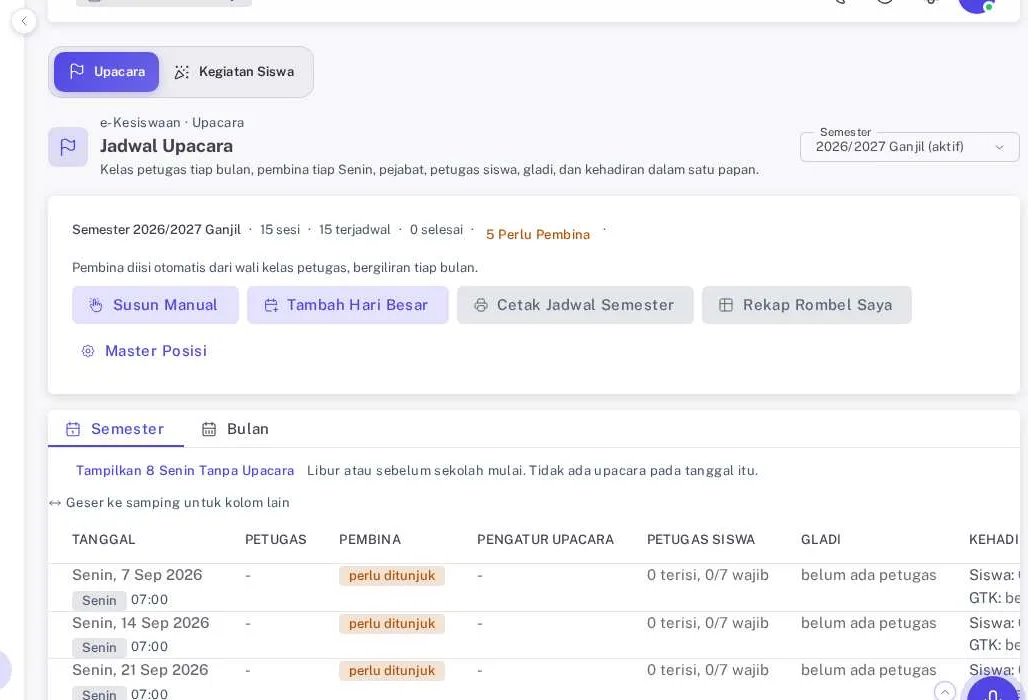Collapse the sidebar with the left chevron

[x=24, y=21]
